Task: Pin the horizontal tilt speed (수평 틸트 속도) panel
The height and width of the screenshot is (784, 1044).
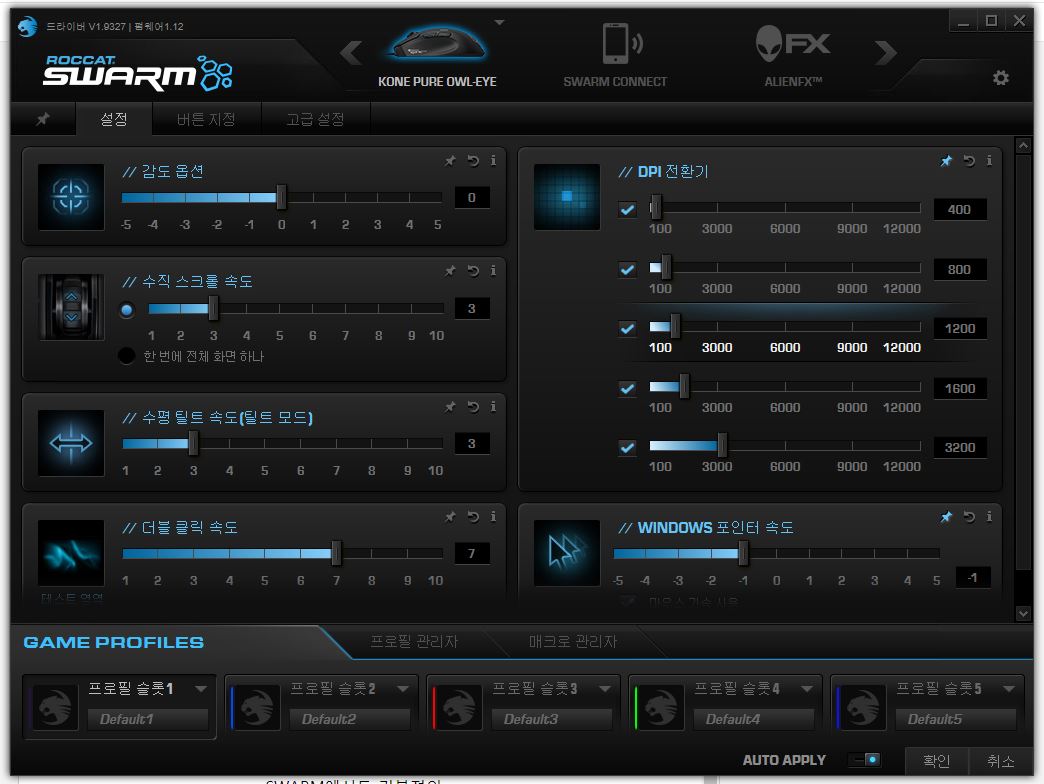Action: pyautogui.click(x=451, y=407)
